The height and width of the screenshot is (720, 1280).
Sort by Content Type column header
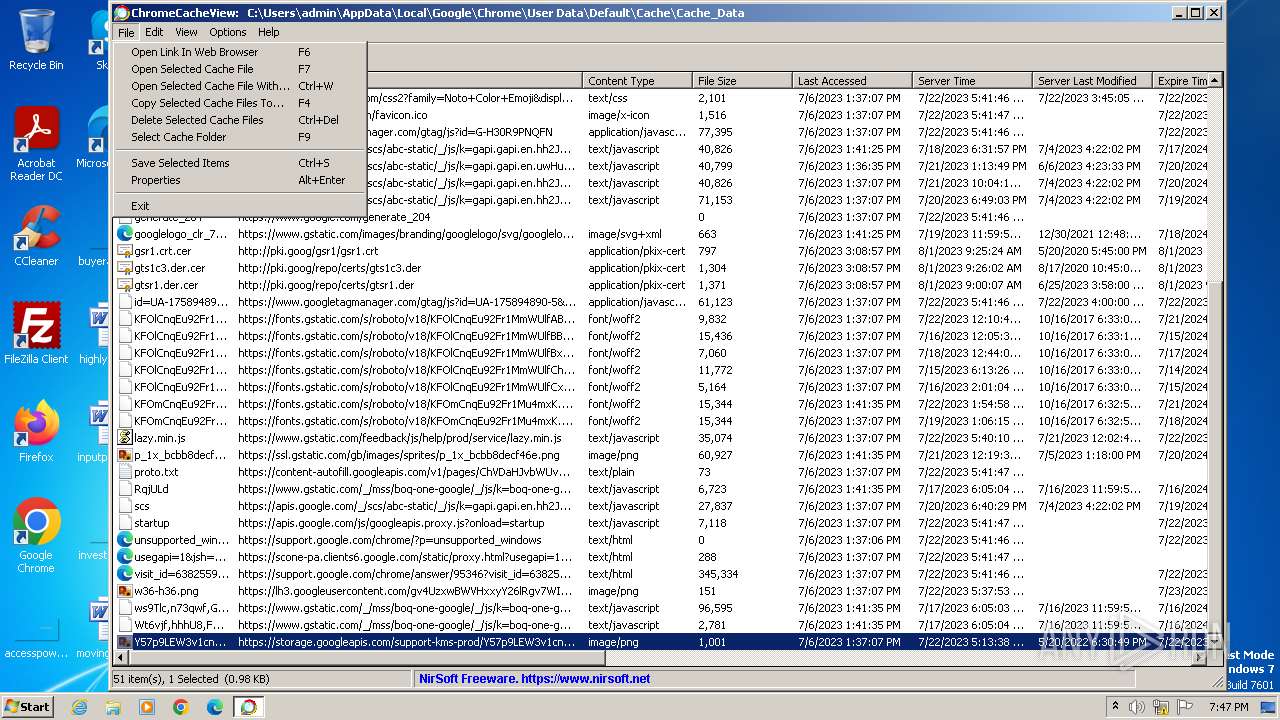pyautogui.click(x=637, y=81)
